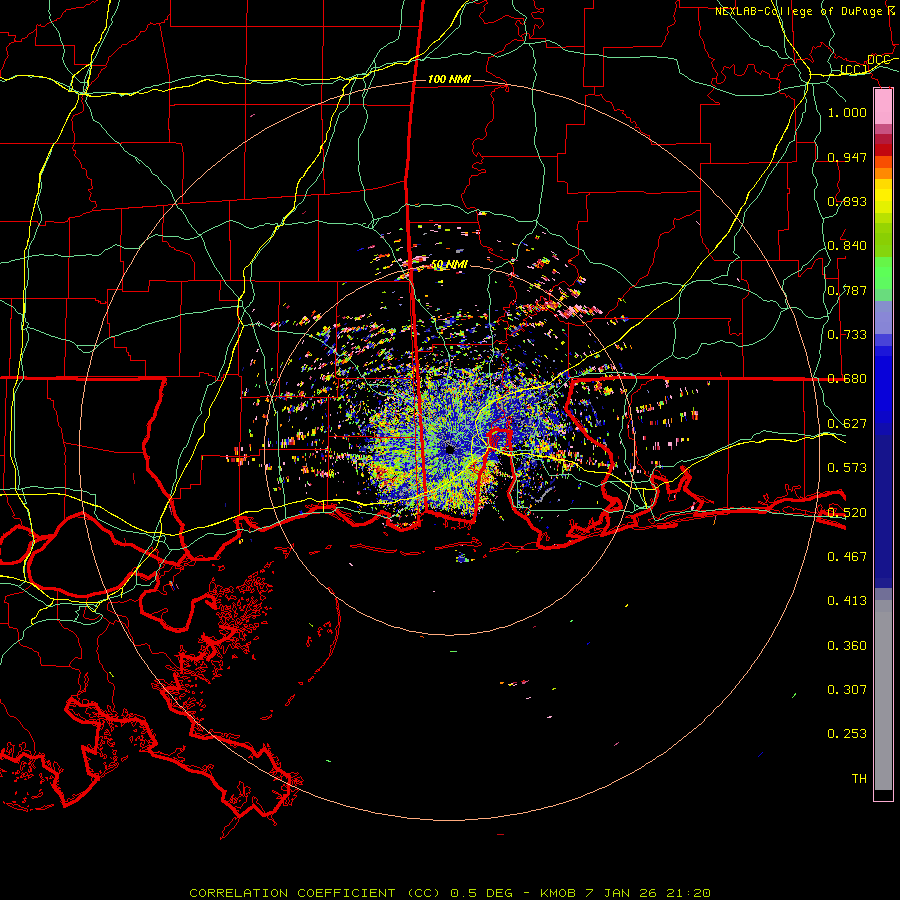Click the 0.360 legend value
The height and width of the screenshot is (900, 900).
coord(847,646)
